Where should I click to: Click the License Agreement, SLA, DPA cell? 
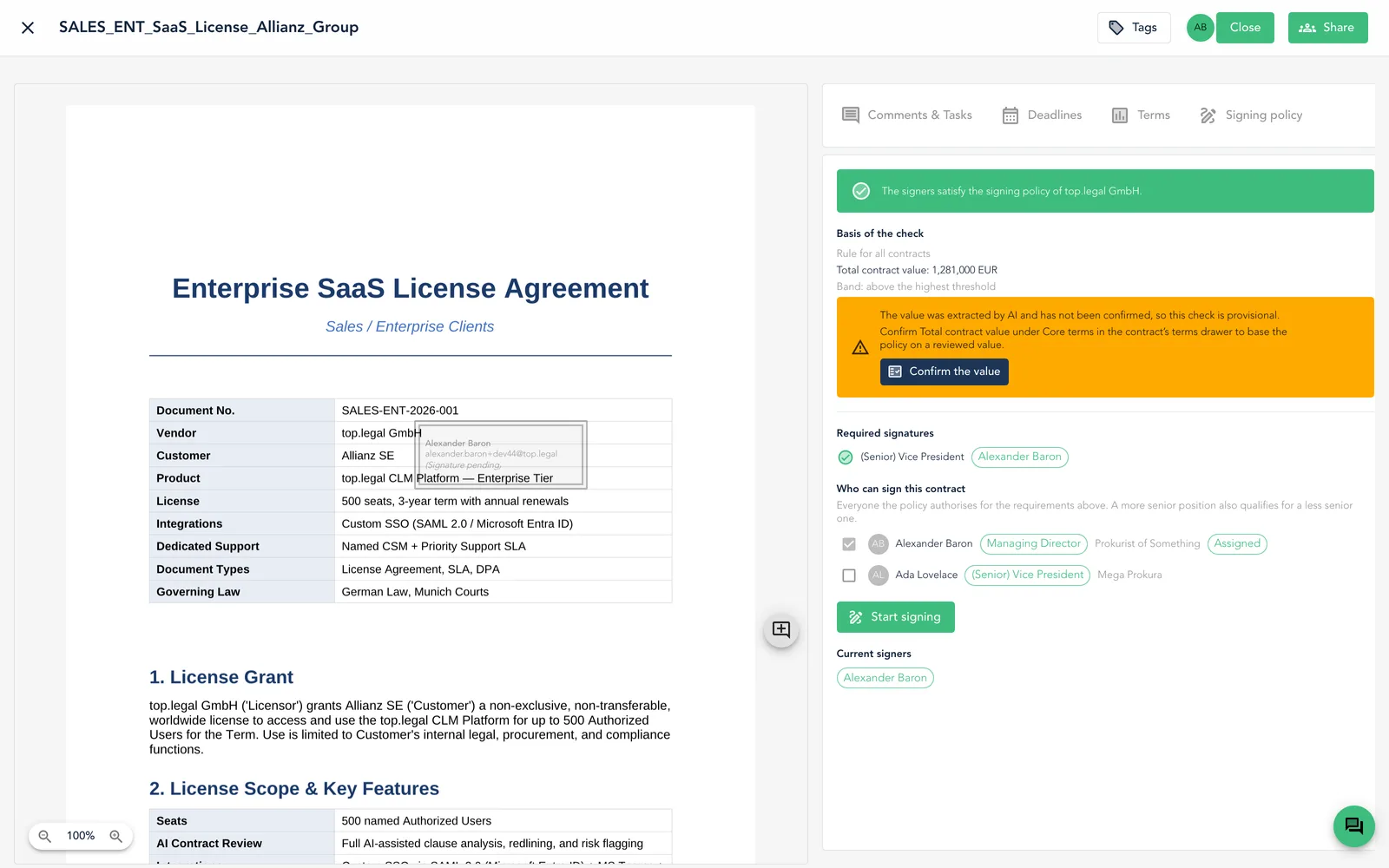(504, 569)
